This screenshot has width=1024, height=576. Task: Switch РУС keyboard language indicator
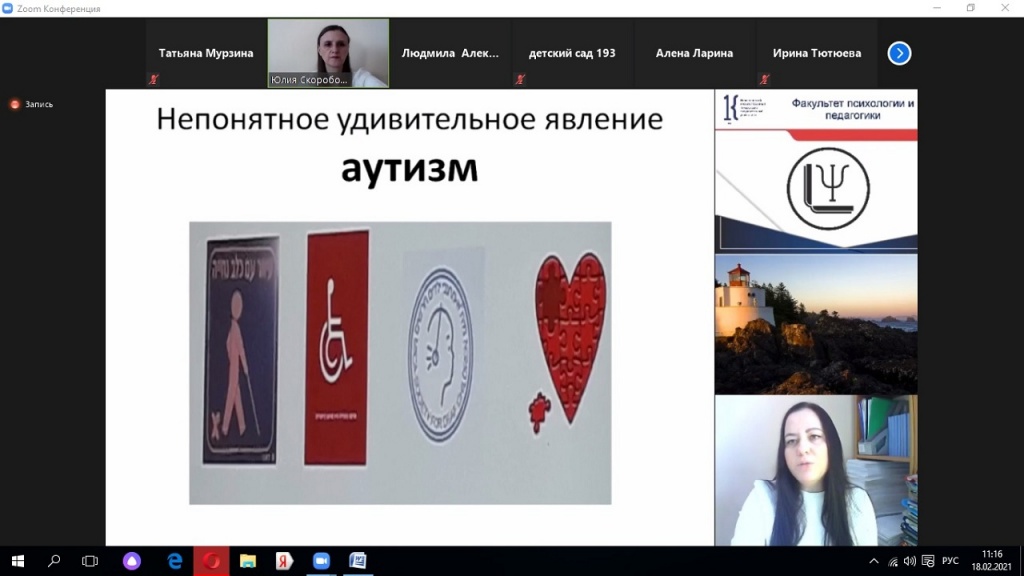tap(950, 561)
